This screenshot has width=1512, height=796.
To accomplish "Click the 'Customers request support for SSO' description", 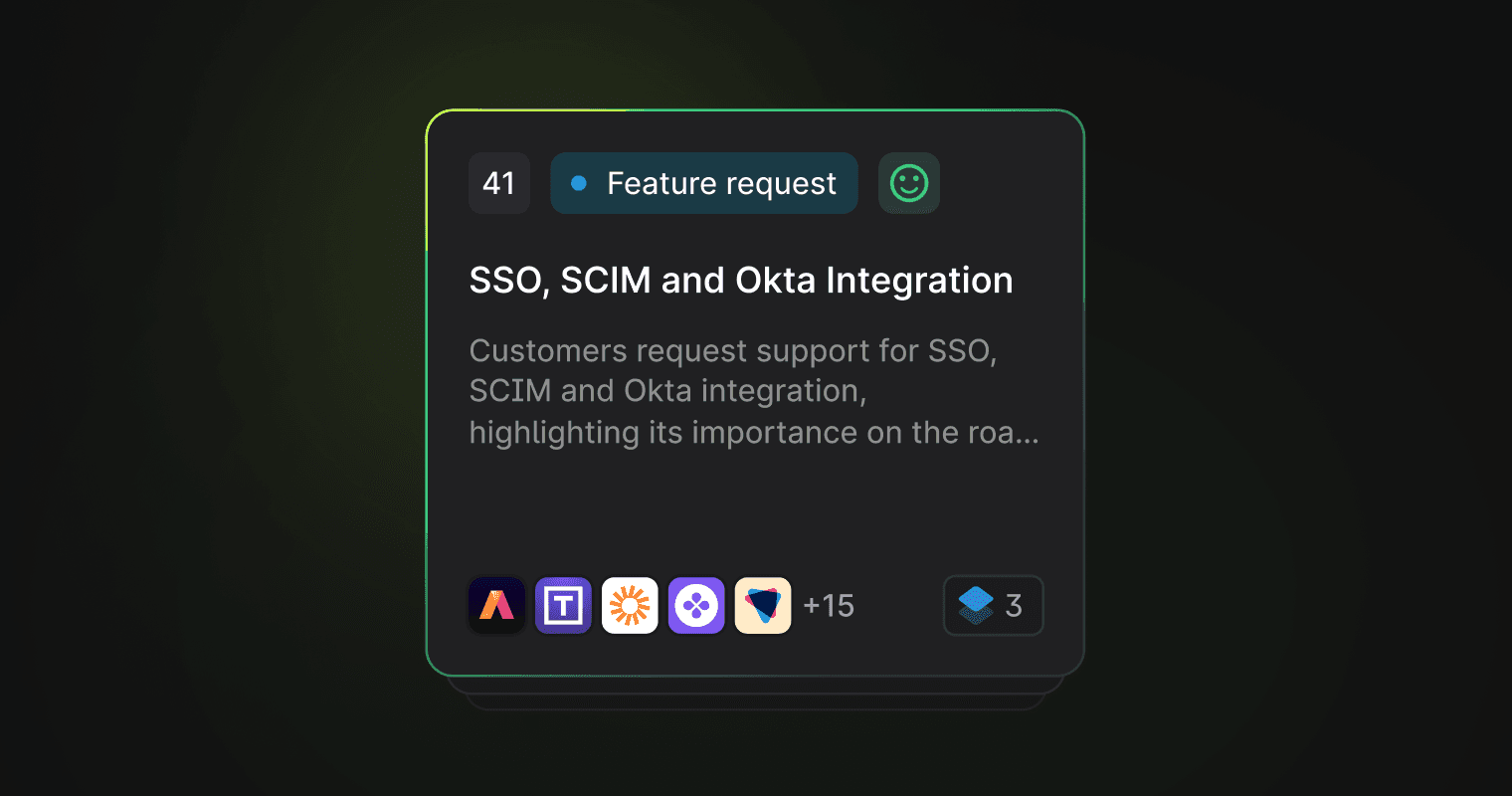I will coord(732,351).
